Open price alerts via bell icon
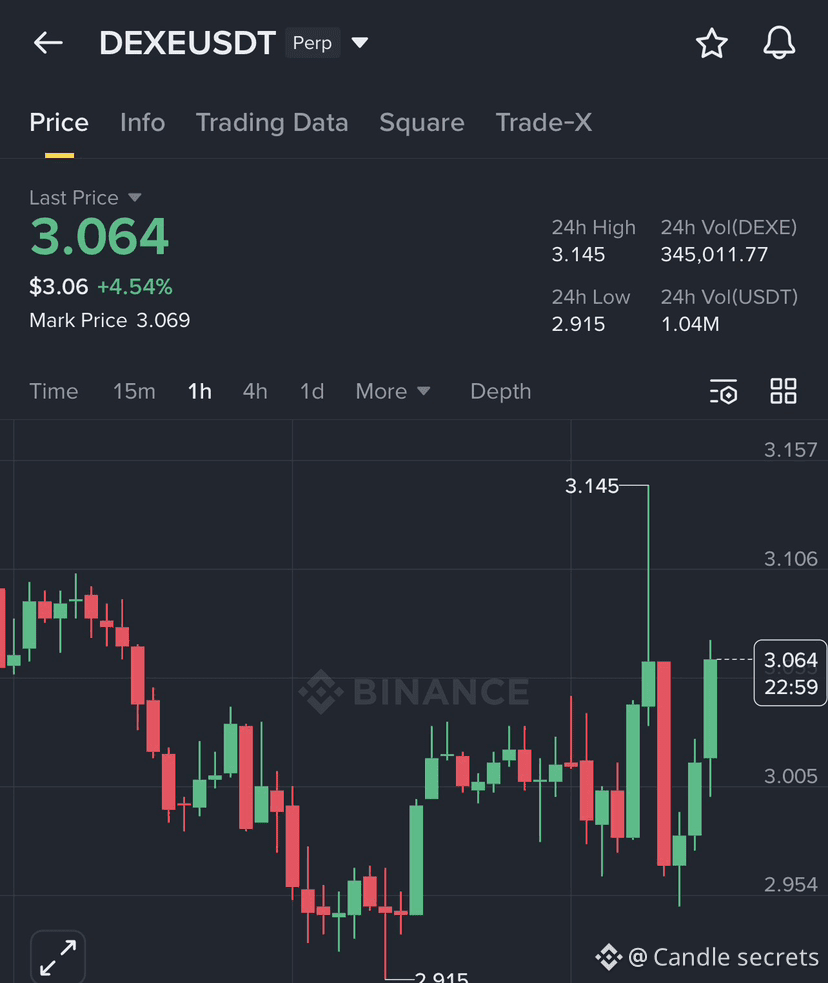 pos(779,43)
